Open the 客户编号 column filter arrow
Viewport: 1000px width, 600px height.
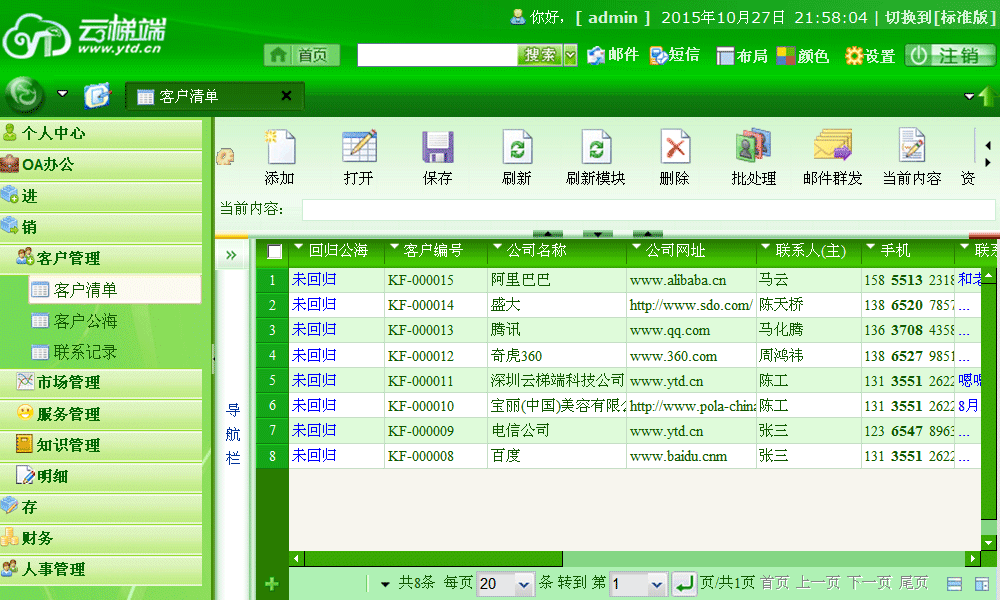pos(394,247)
